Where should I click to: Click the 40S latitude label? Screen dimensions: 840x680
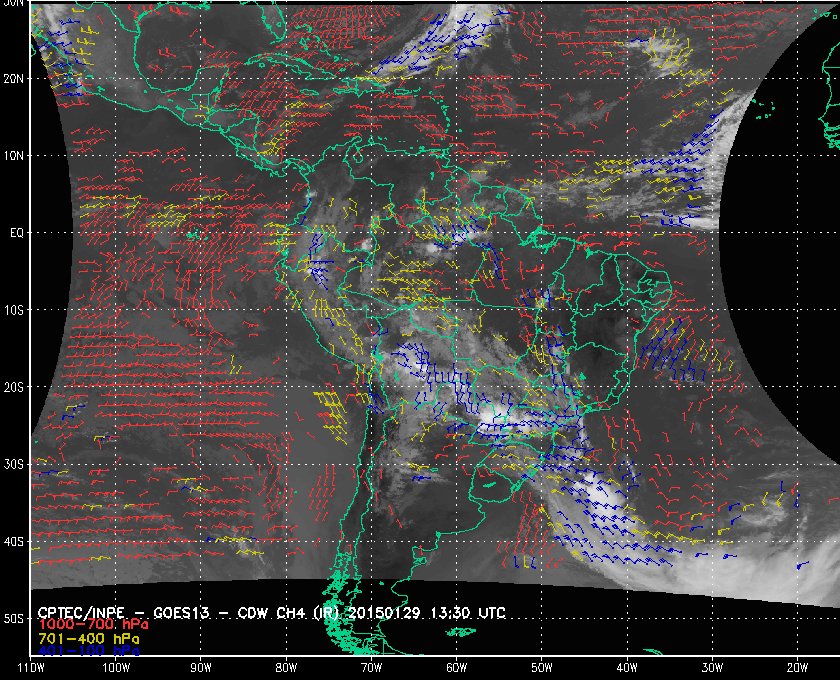pyautogui.click(x=13, y=541)
